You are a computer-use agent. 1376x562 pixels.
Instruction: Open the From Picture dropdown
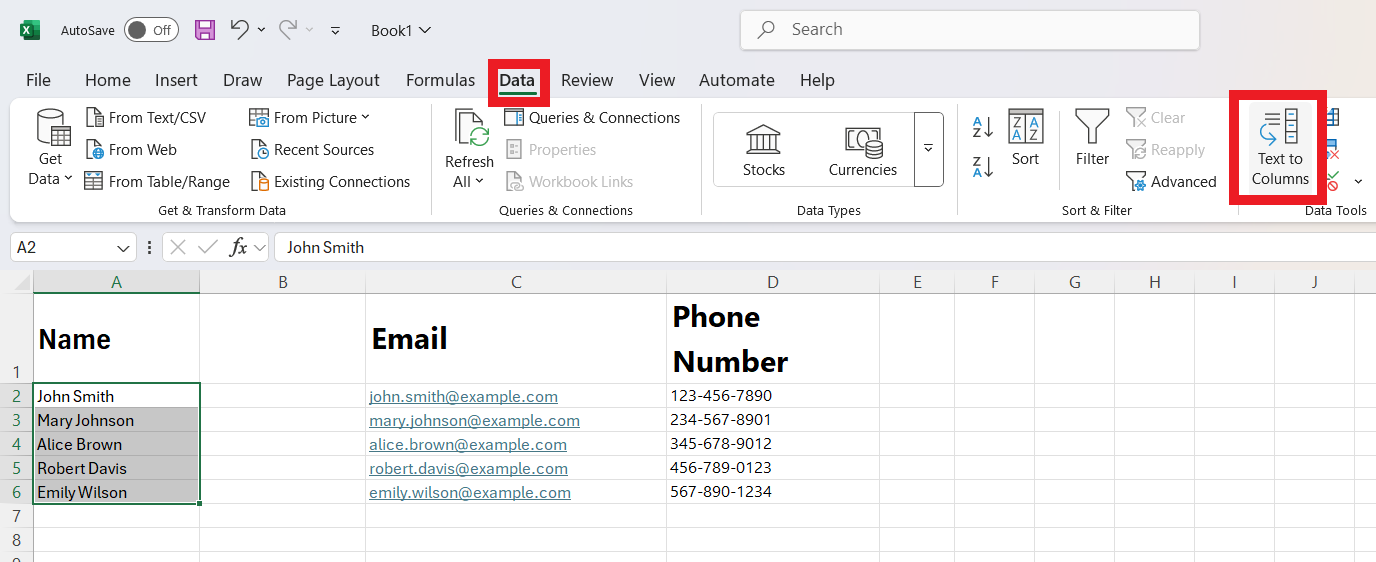coord(309,118)
